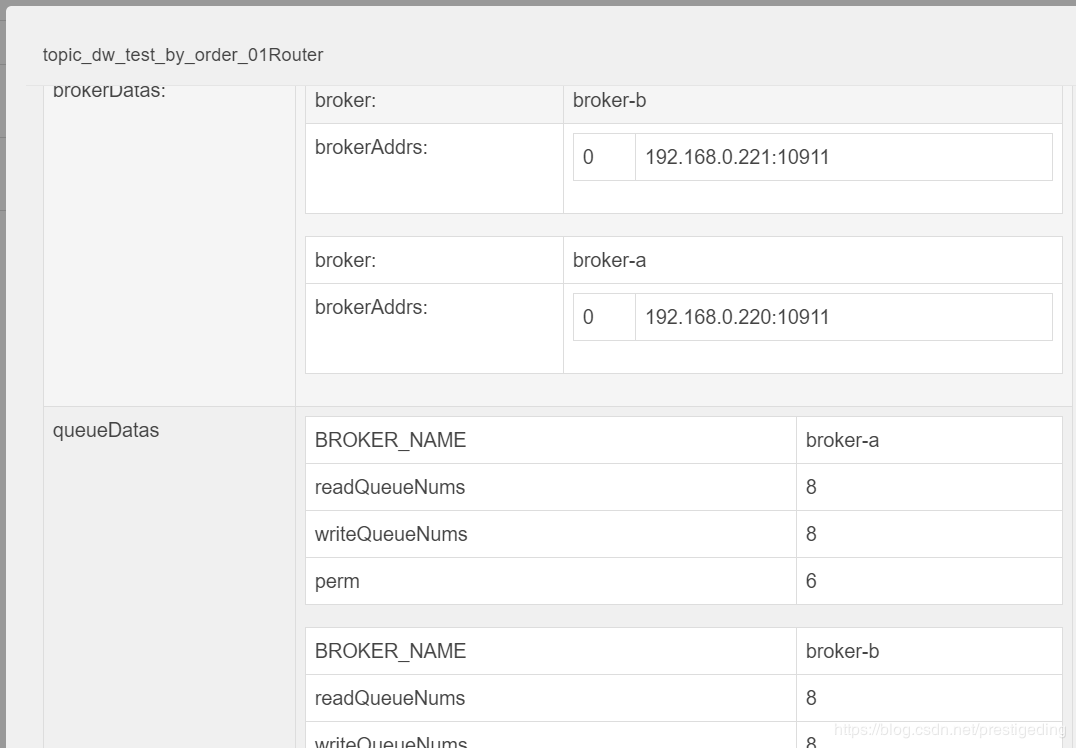This screenshot has width=1076, height=748.
Task: Click the brokerAddrs label under broker-b
Action: [371, 147]
